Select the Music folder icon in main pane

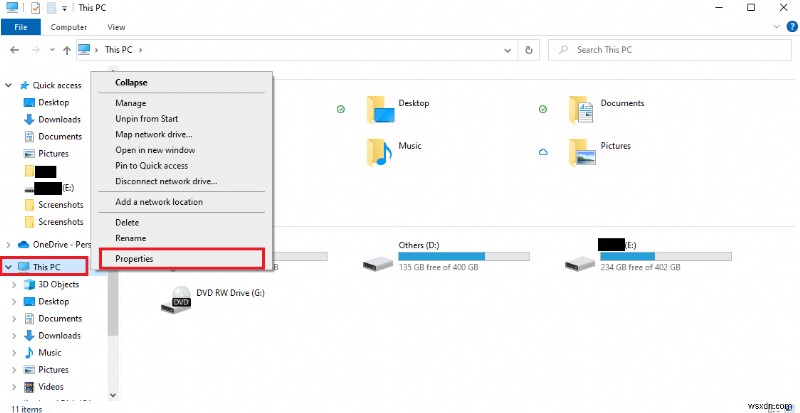pyautogui.click(x=379, y=153)
